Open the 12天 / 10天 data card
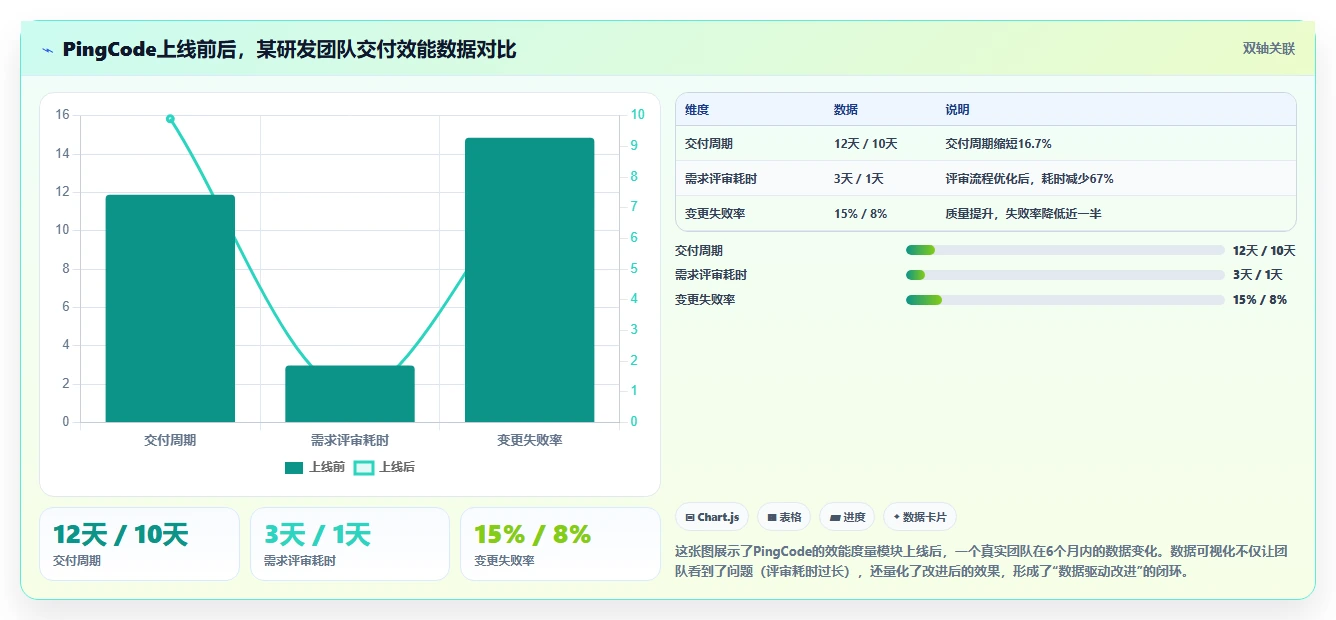 (140, 544)
